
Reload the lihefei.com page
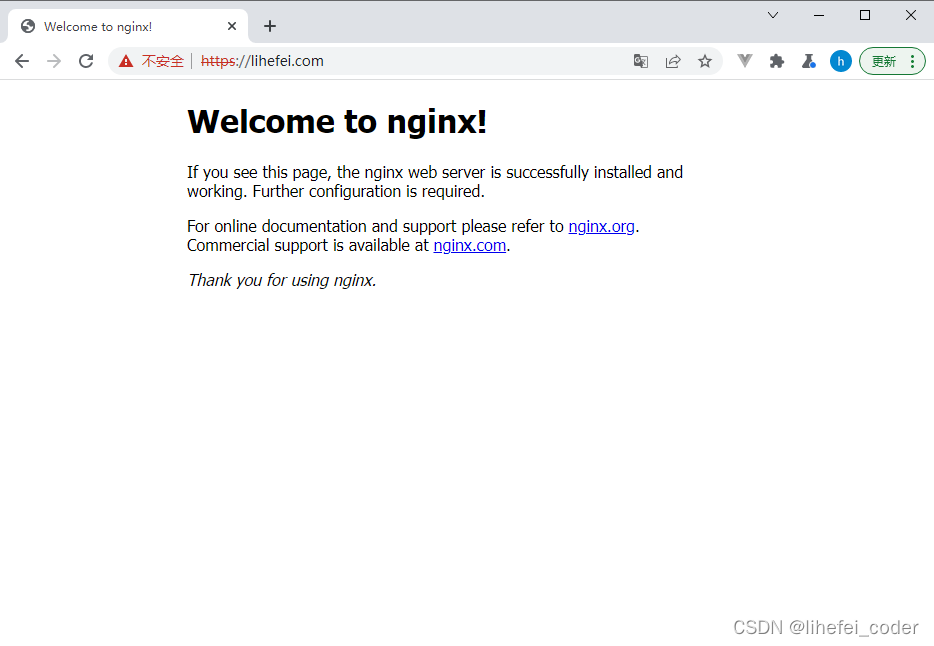(x=86, y=61)
